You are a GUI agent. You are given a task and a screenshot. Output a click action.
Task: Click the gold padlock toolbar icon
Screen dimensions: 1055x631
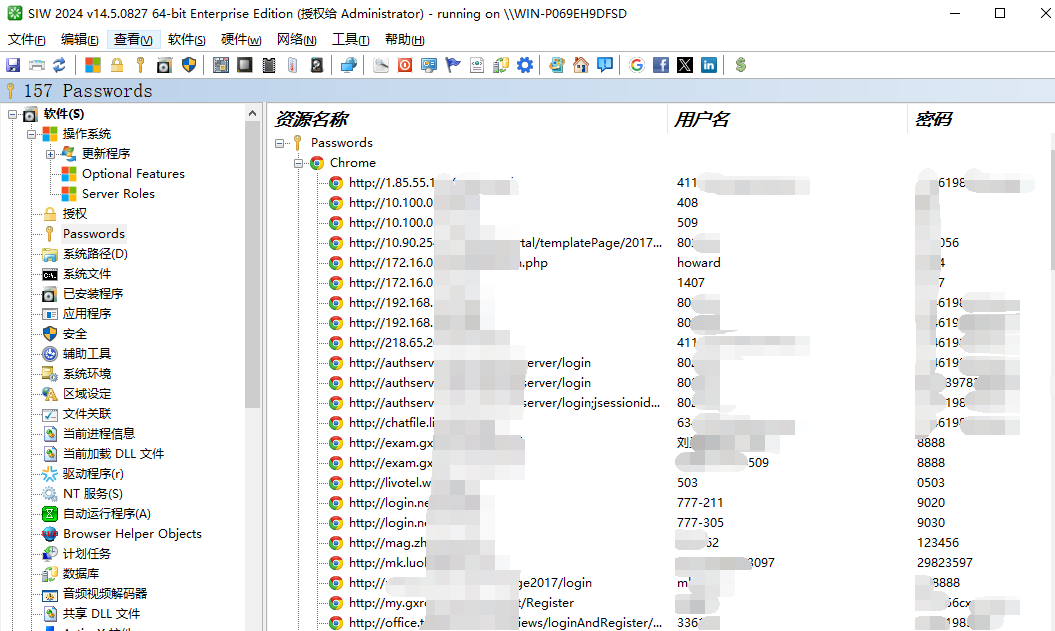(x=117, y=65)
